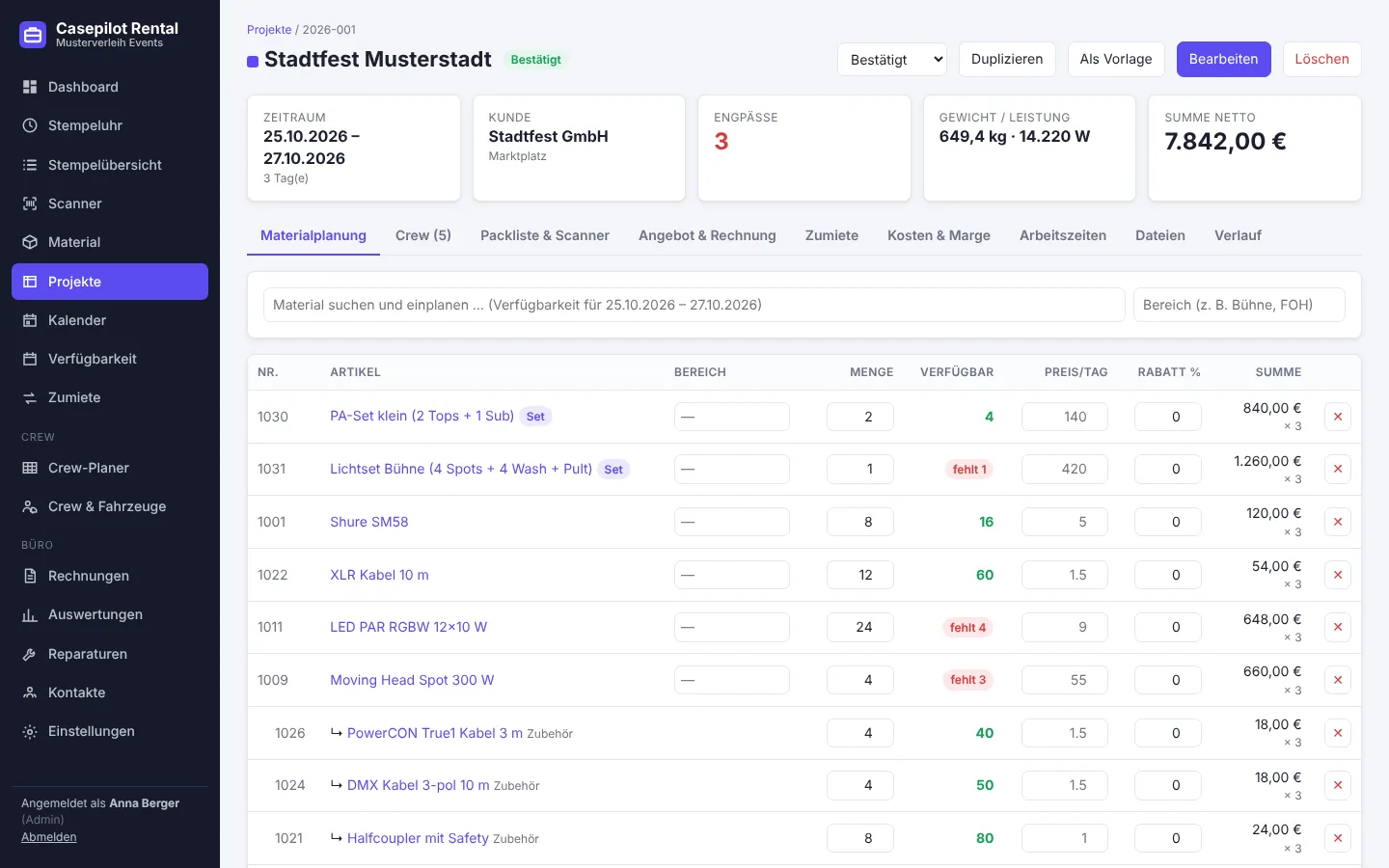Click the Als Vorlage button
The image size is (1389, 868).
pyautogui.click(x=1116, y=59)
